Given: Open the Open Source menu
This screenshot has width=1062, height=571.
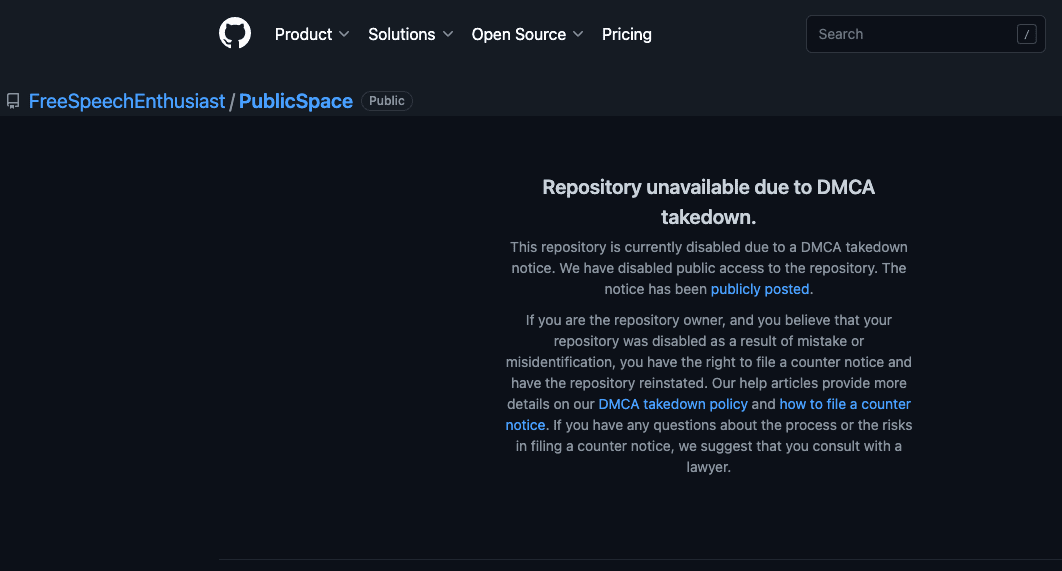Looking at the screenshot, I should (527, 34).
